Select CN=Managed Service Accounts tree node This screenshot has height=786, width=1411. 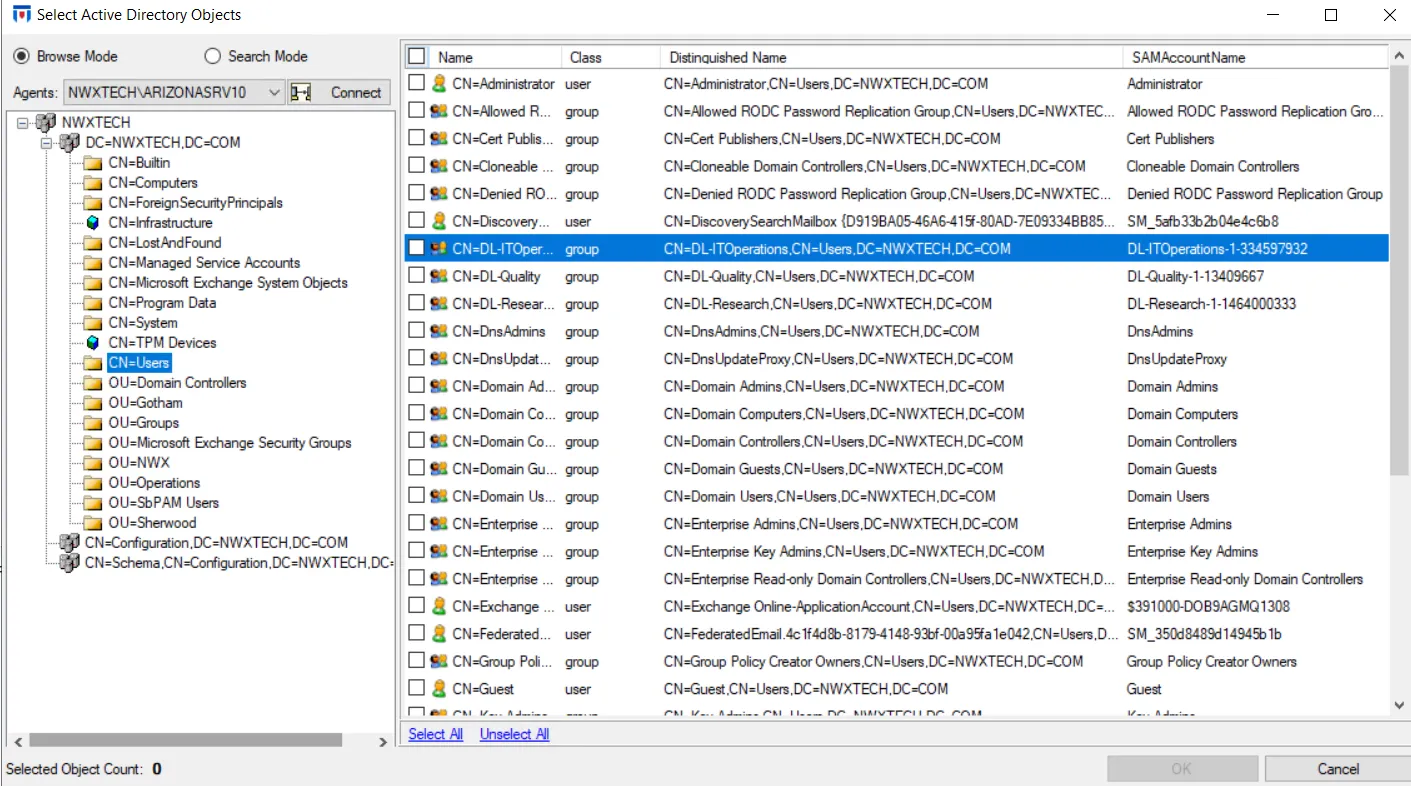click(204, 263)
